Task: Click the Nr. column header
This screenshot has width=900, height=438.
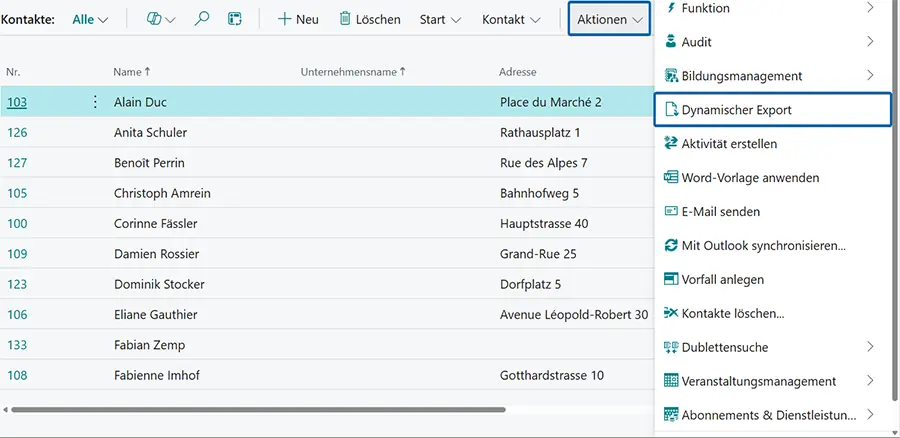Action: click(x=13, y=72)
